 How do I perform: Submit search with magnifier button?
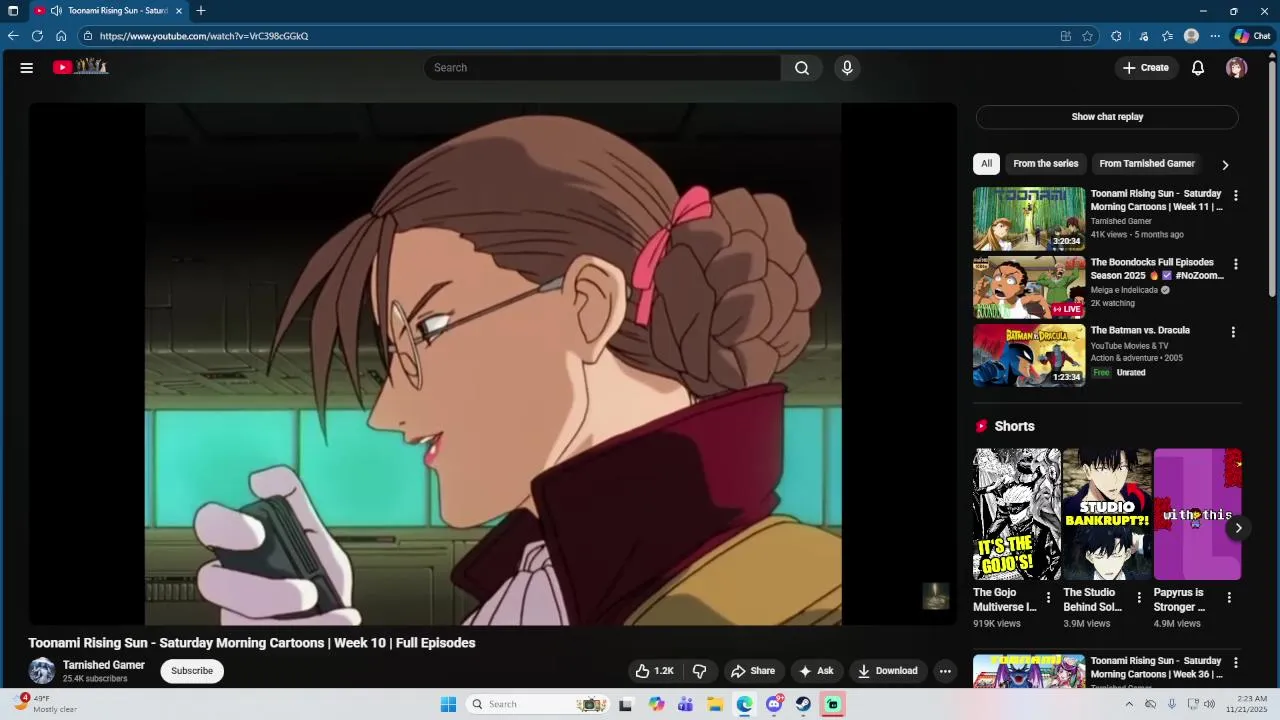pos(802,68)
